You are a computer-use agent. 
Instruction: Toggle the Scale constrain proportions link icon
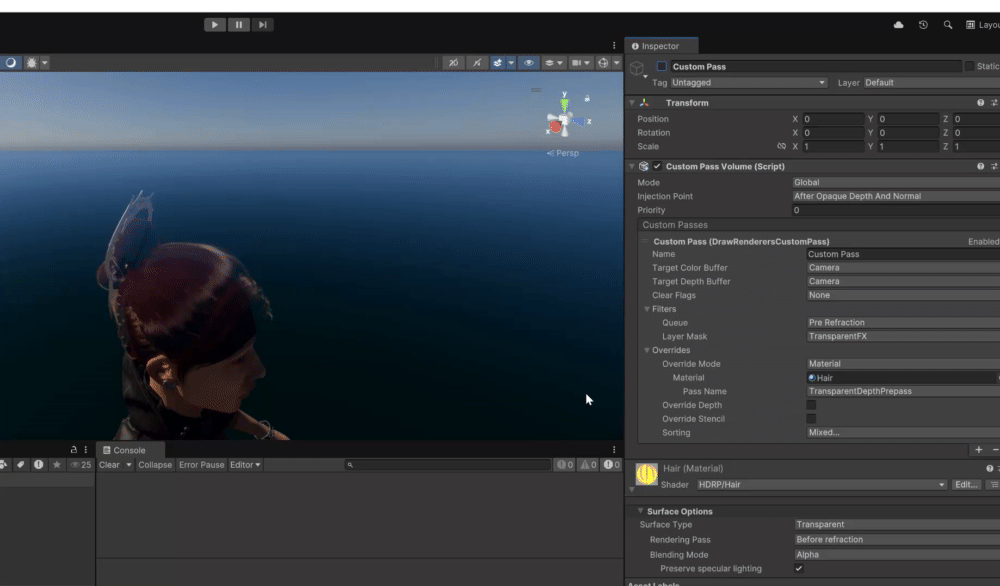tap(781, 147)
